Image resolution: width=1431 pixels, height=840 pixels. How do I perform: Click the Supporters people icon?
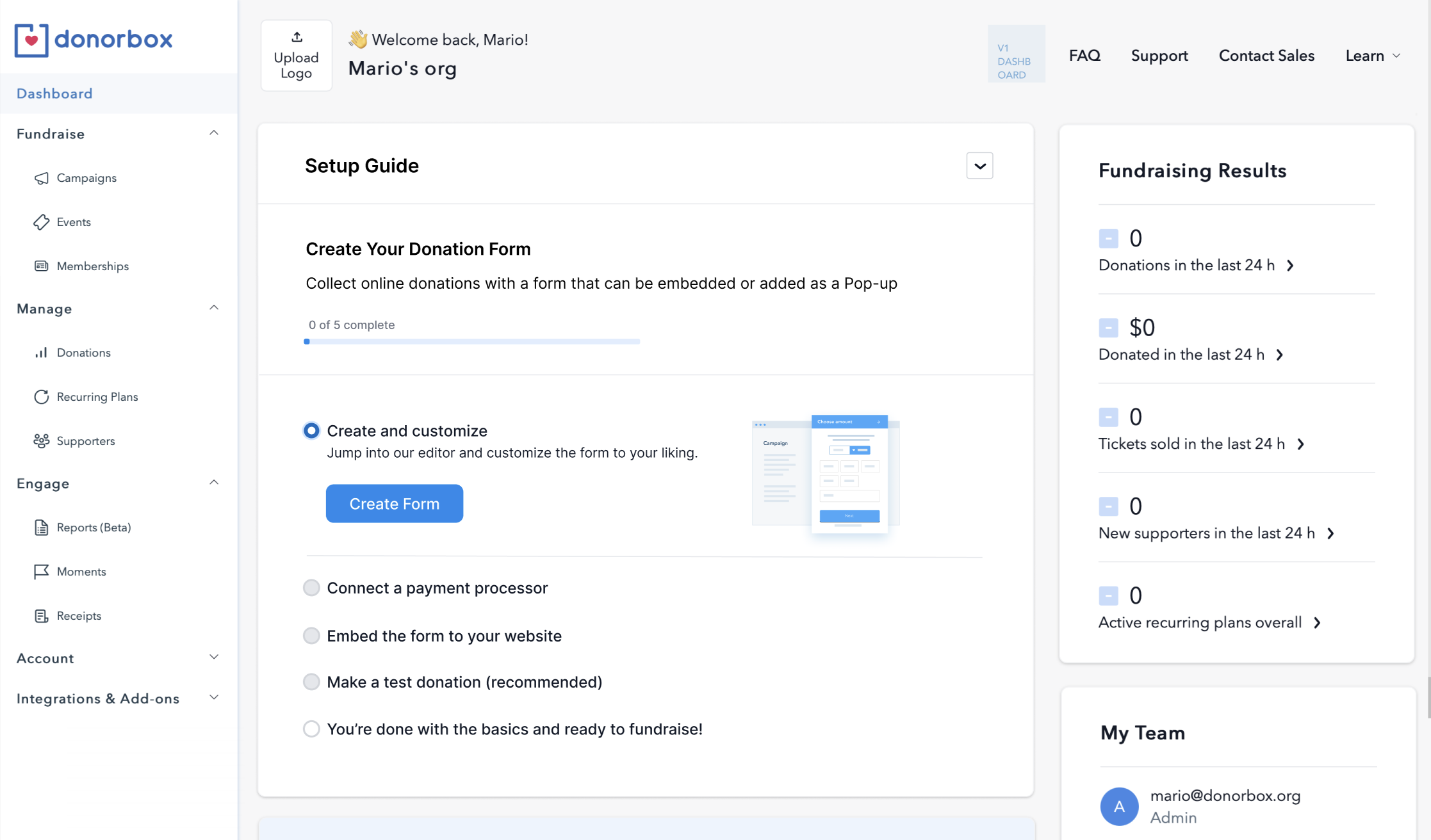point(42,441)
